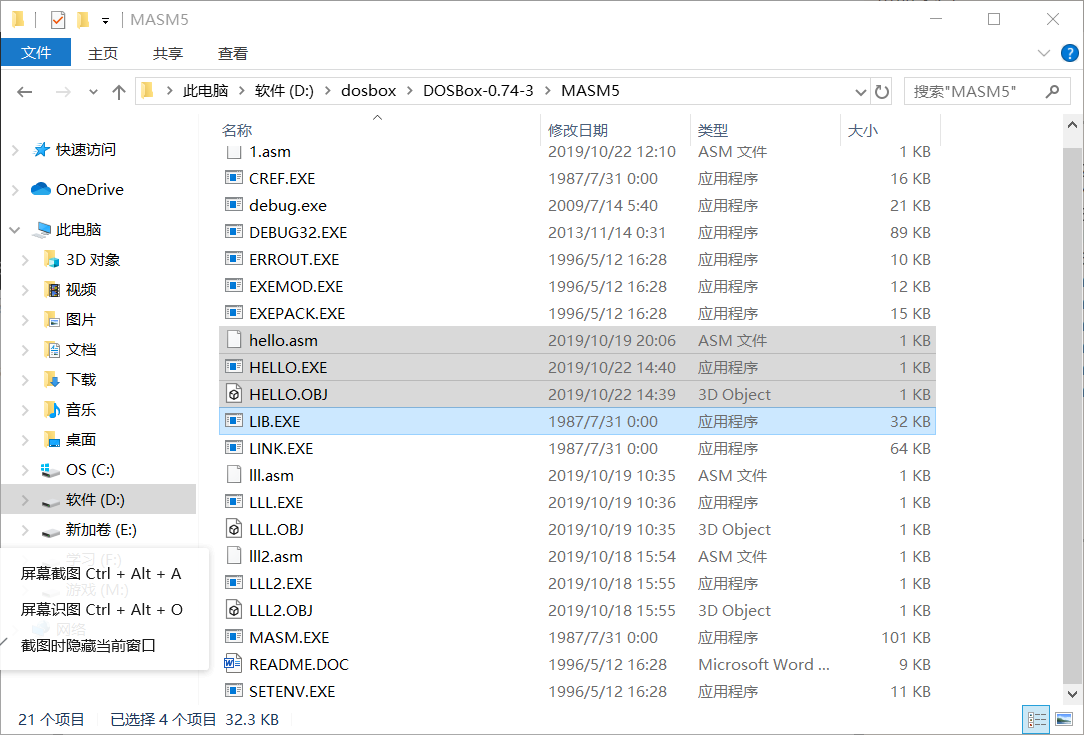Viewport: 1084px width, 735px height.
Task: Click DOSBox-0.74-3 in address breadcrumb
Action: point(478,91)
